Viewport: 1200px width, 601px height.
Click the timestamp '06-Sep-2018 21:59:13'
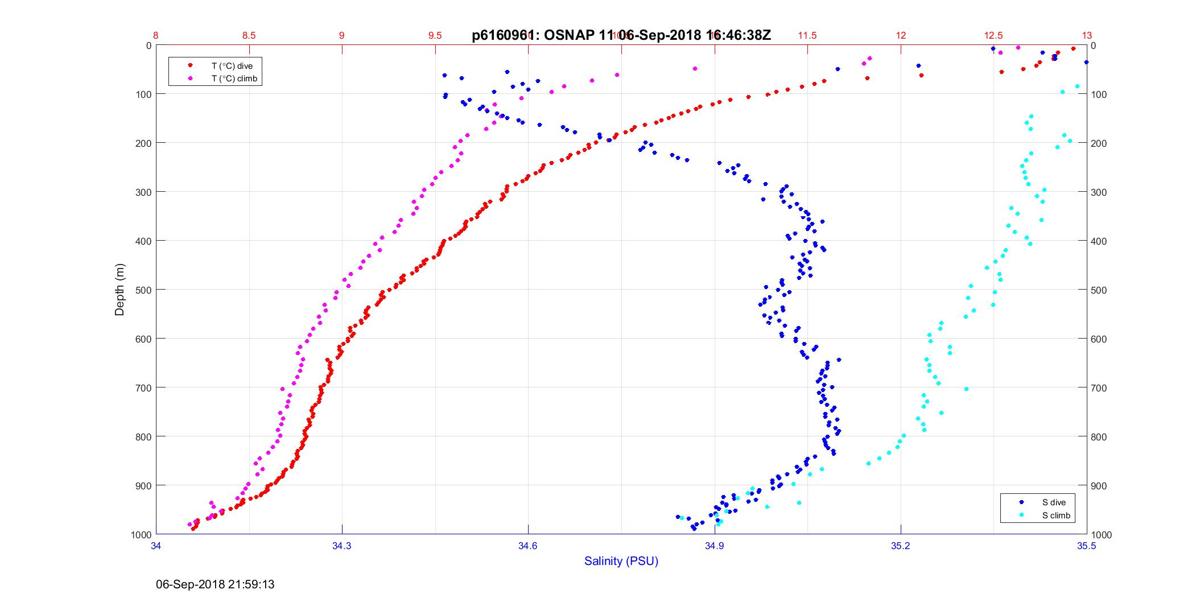(214, 583)
